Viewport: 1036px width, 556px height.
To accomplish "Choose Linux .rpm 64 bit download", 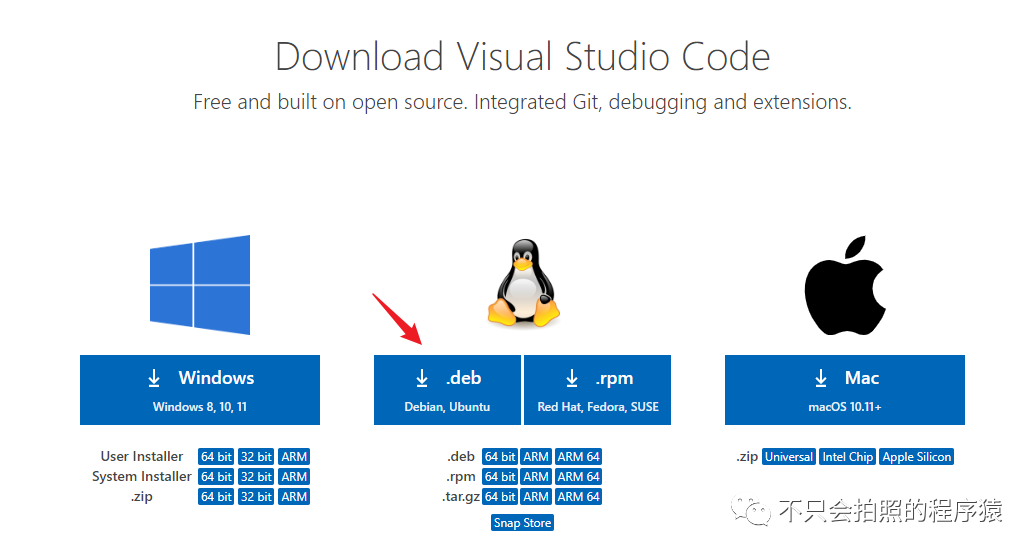I will (500, 477).
